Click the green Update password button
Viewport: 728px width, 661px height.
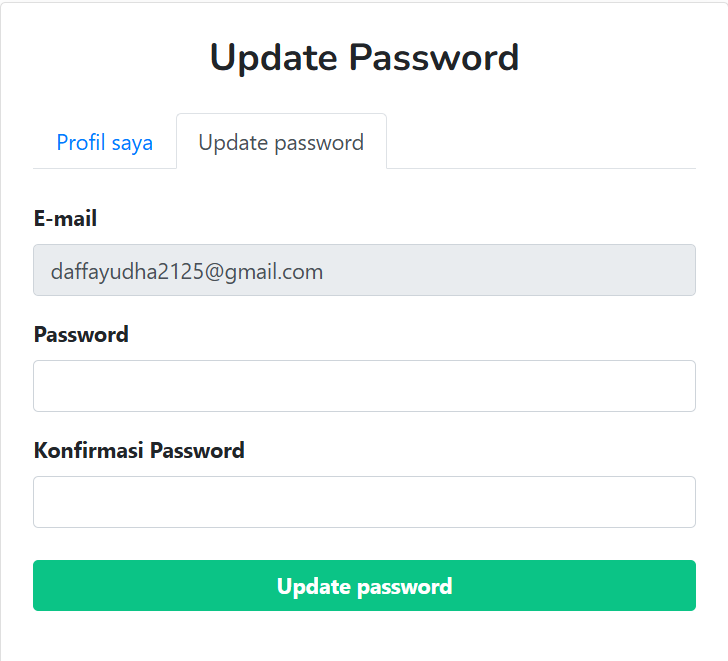tap(364, 586)
